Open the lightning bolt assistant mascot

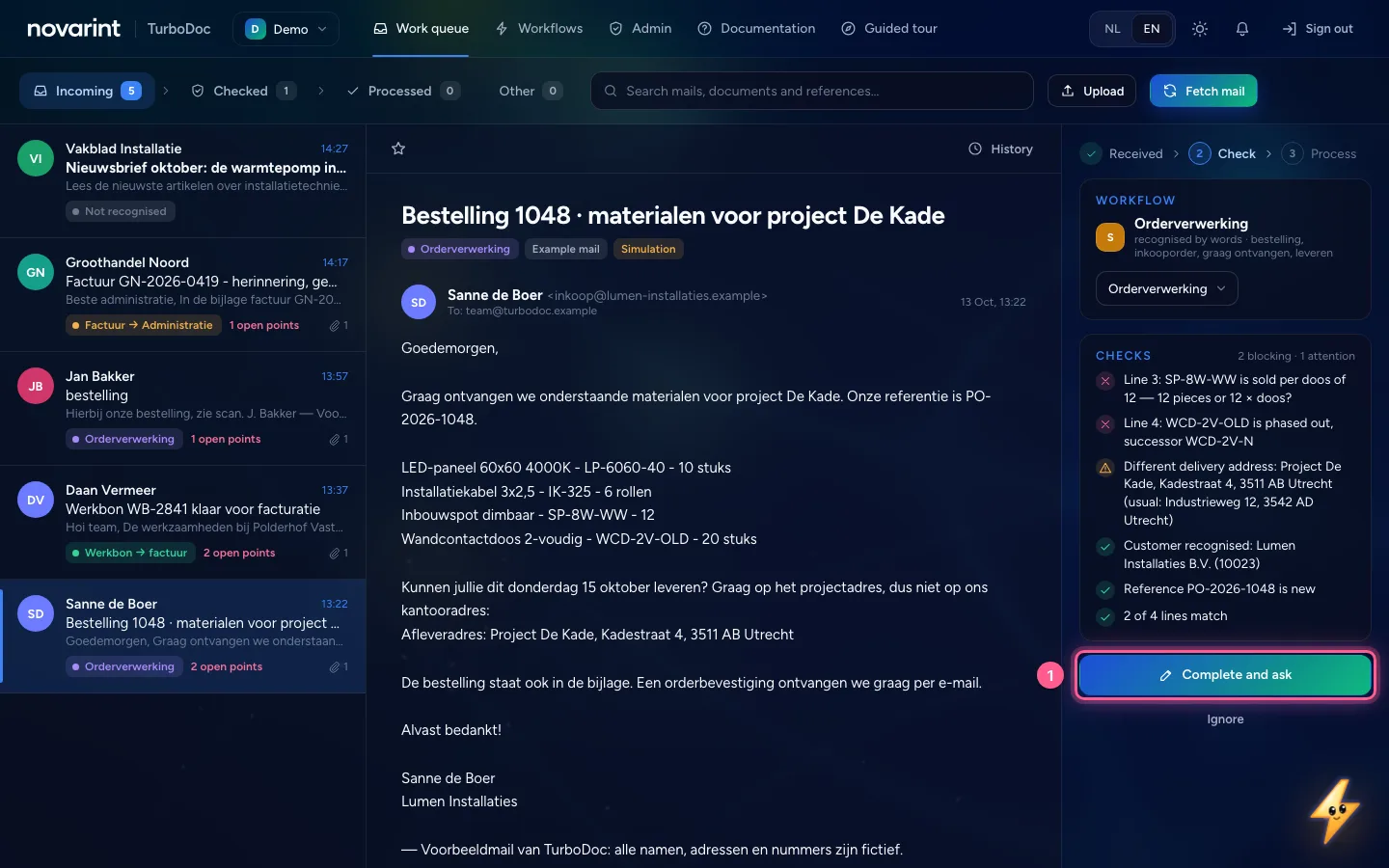[x=1335, y=812]
